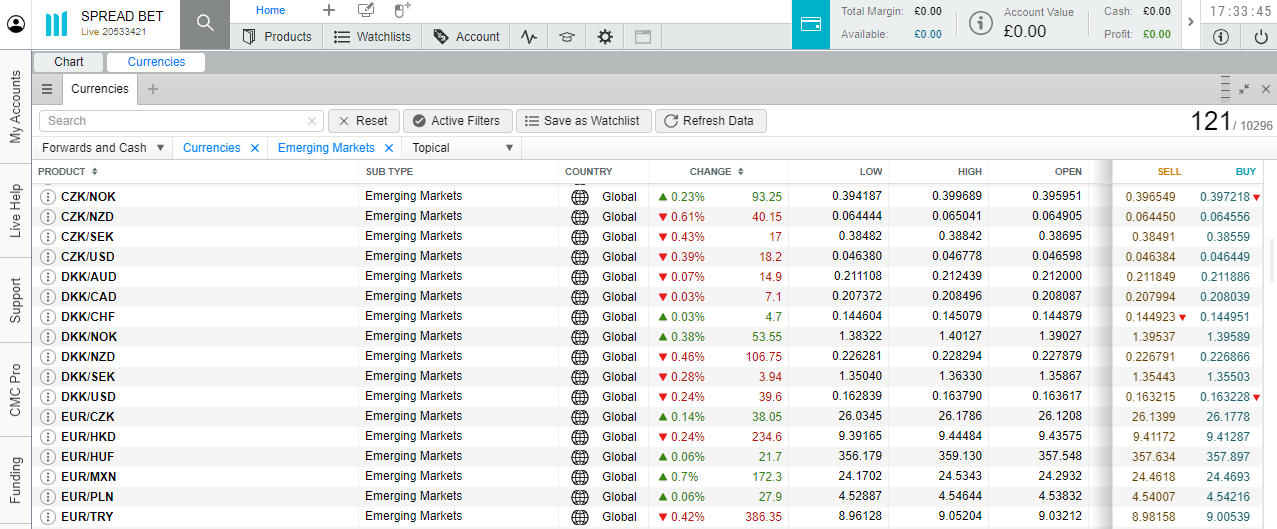Viewport: 1277px width, 529px height.
Task: Click the globe icon in EUR/HKD row
Action: (x=579, y=437)
